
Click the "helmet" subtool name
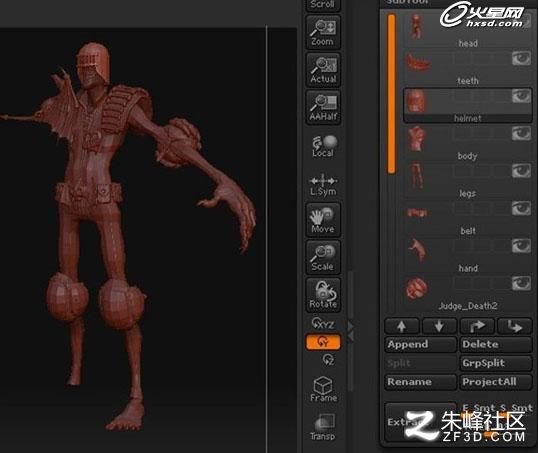point(467,118)
